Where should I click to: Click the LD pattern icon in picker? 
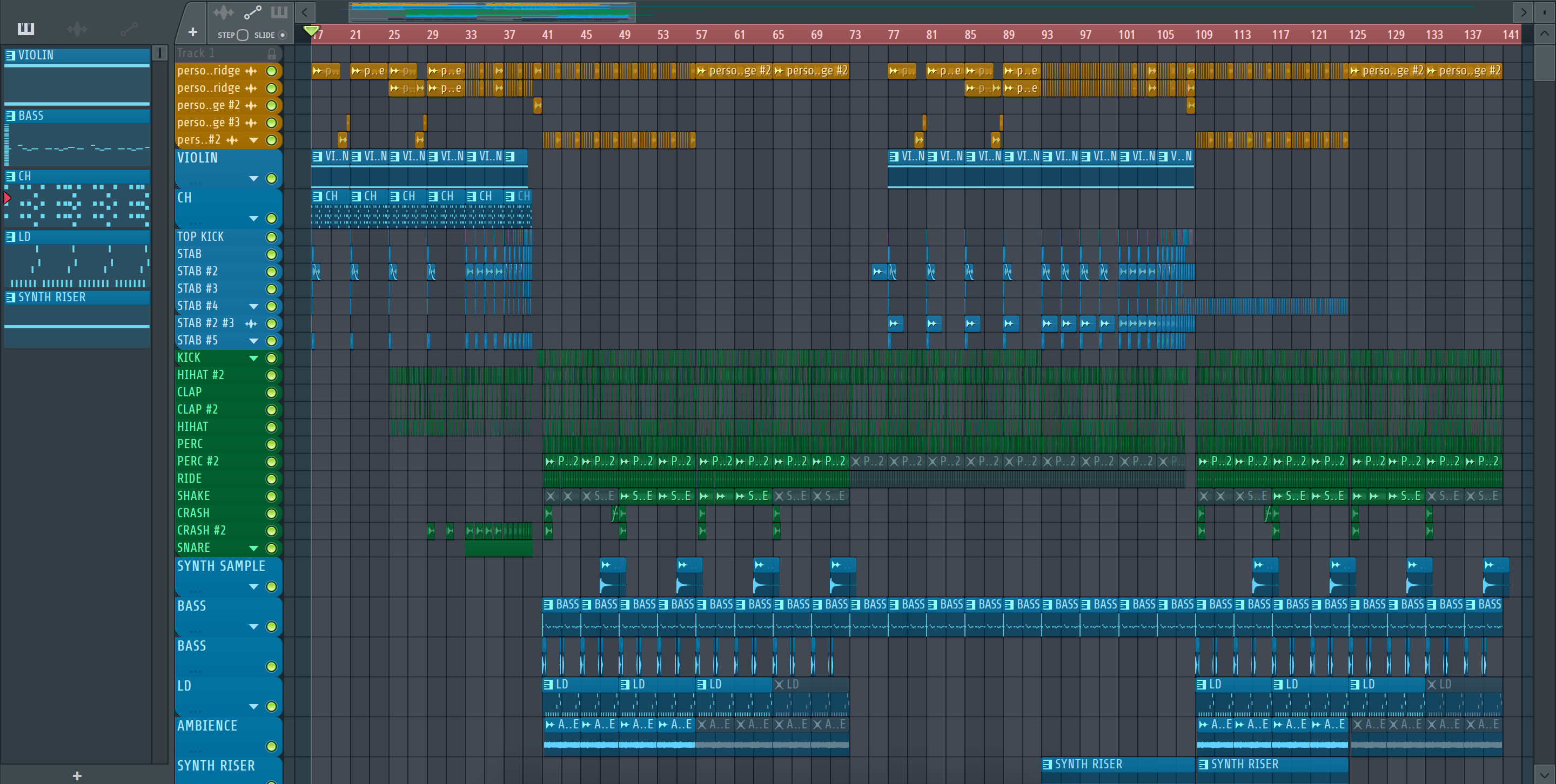(x=10, y=236)
